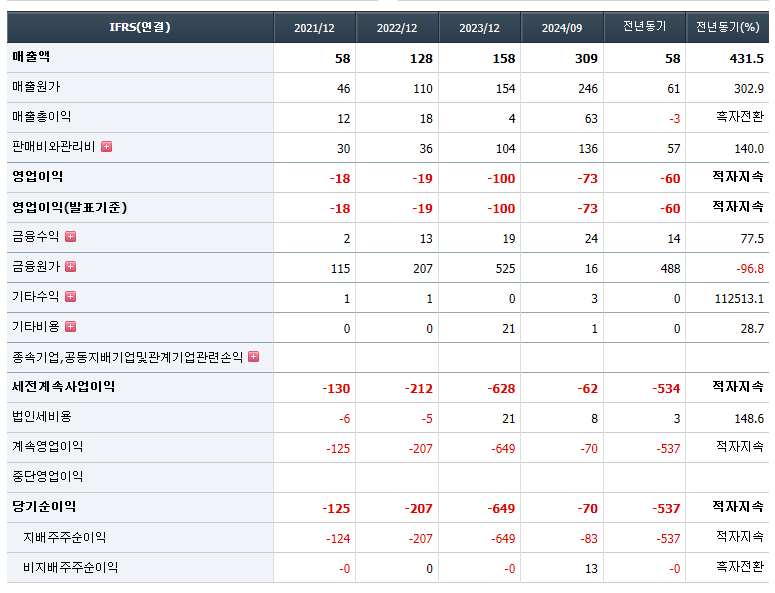Click 흑자전환 in the 매출총이익 row
Image resolution: width=775 pixels, height=593 pixels.
point(740,117)
